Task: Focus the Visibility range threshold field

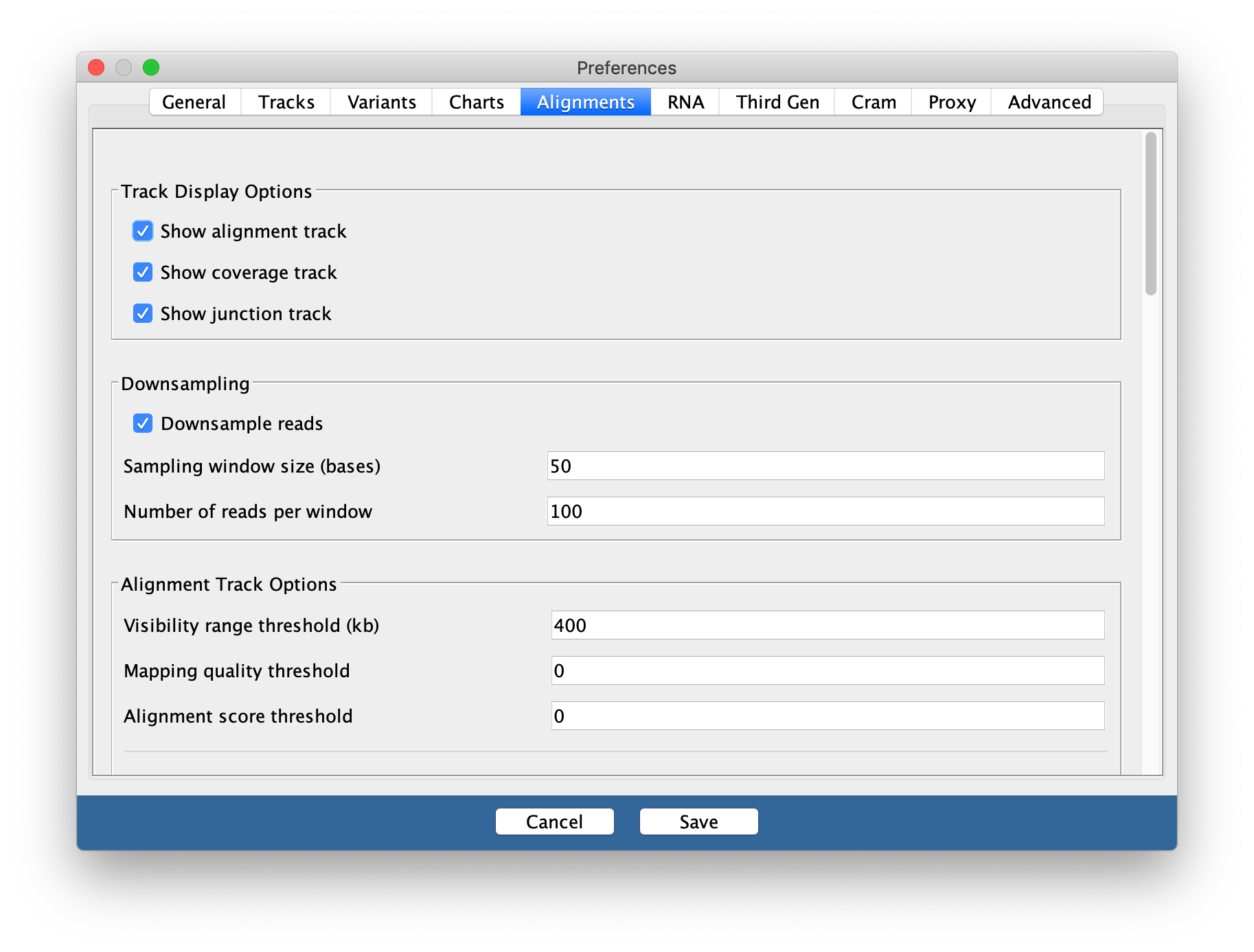Action: [x=827, y=626]
